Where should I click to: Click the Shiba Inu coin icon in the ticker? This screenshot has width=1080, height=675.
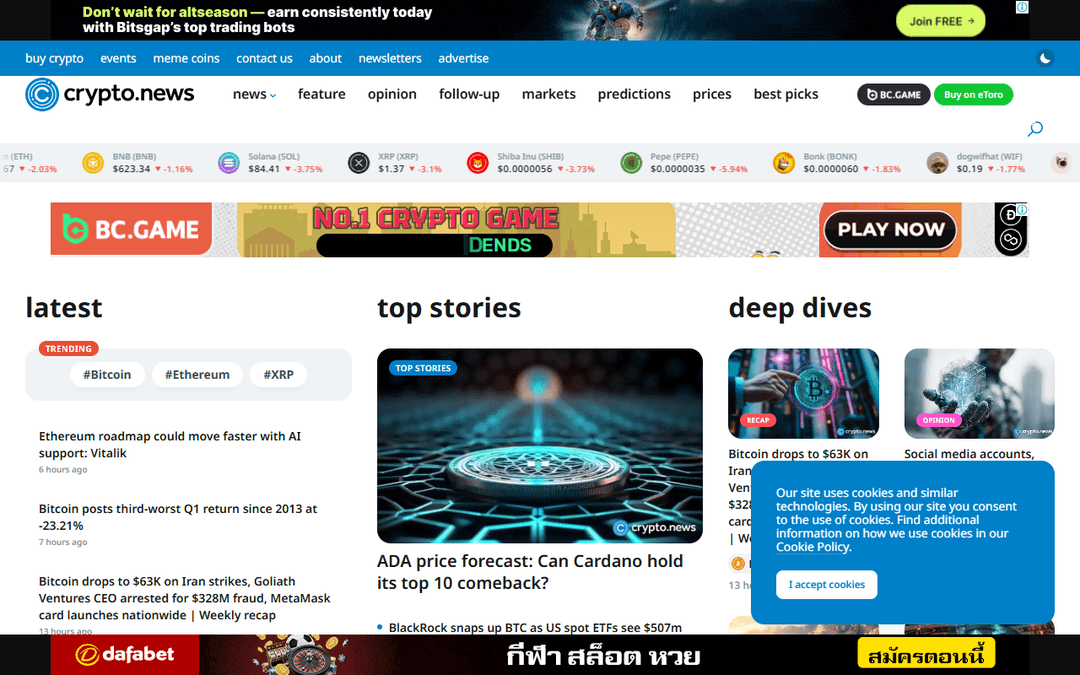point(477,163)
